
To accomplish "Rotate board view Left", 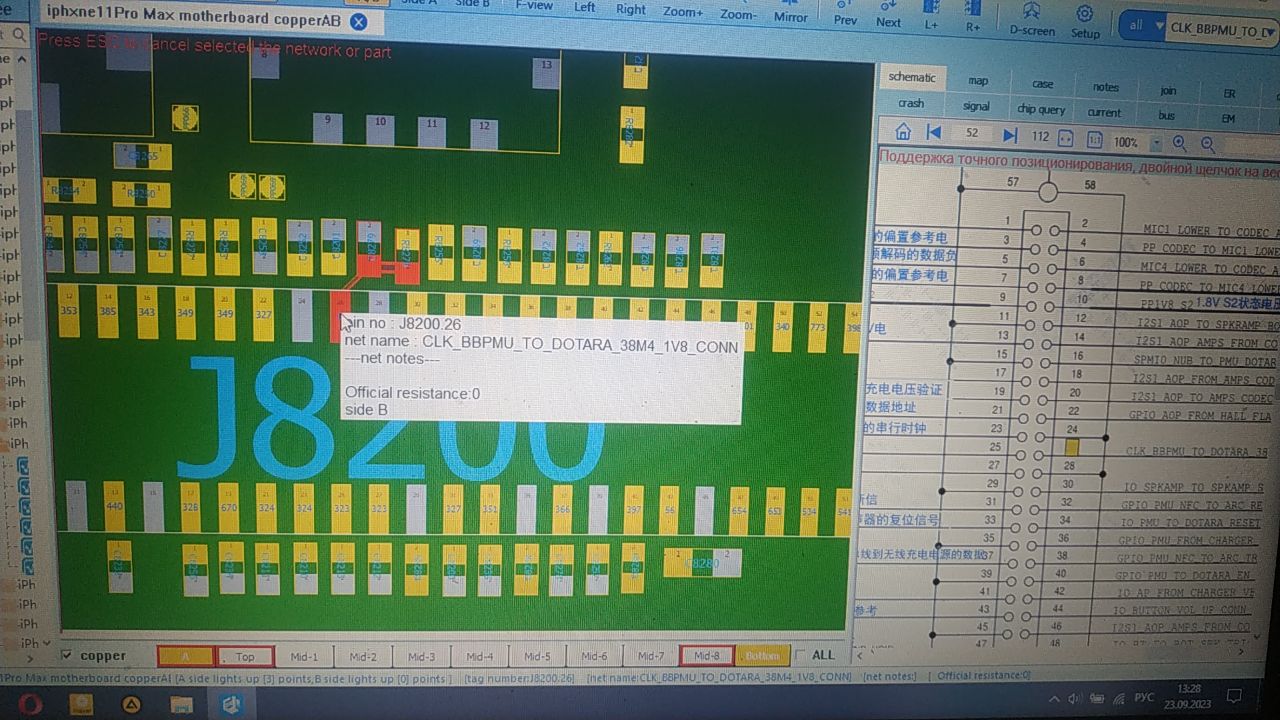I will pyautogui.click(x=585, y=7).
